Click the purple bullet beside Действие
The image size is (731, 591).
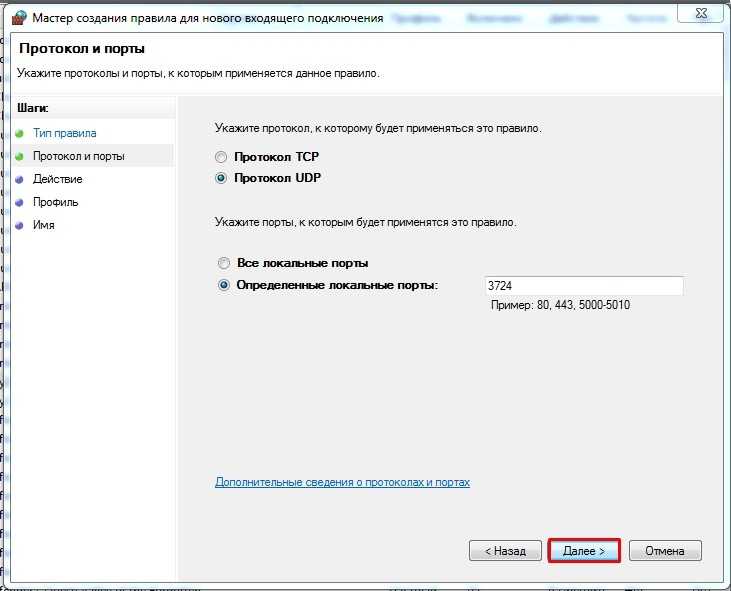coord(19,179)
